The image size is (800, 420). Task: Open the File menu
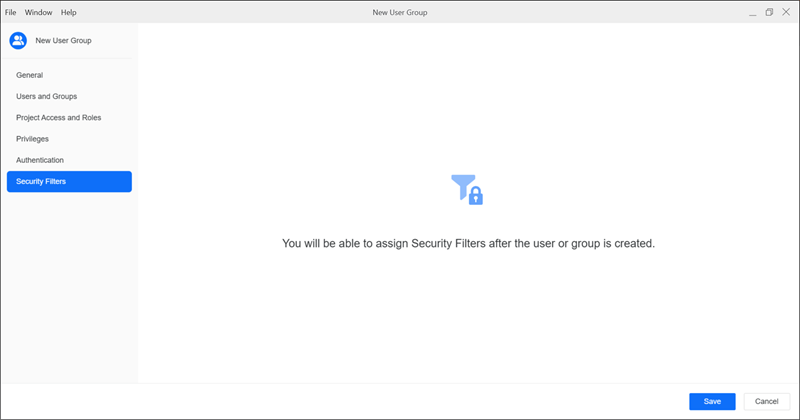click(11, 12)
